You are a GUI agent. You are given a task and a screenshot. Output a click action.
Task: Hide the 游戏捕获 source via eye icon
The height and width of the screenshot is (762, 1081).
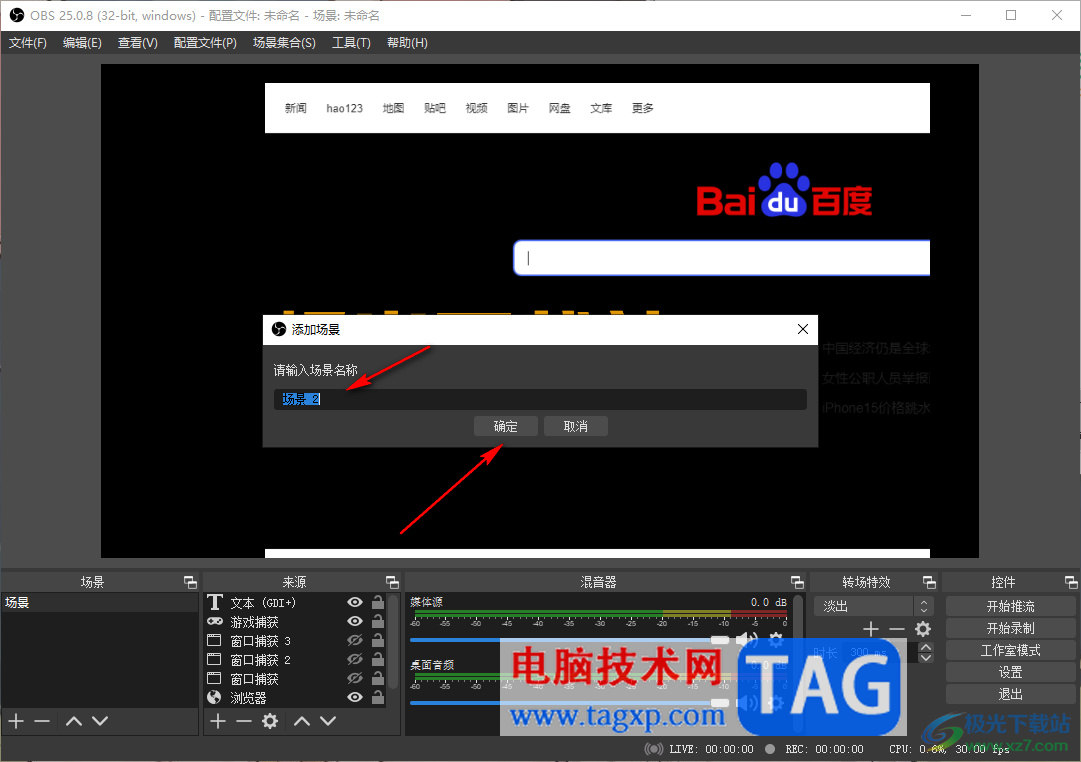(354, 621)
